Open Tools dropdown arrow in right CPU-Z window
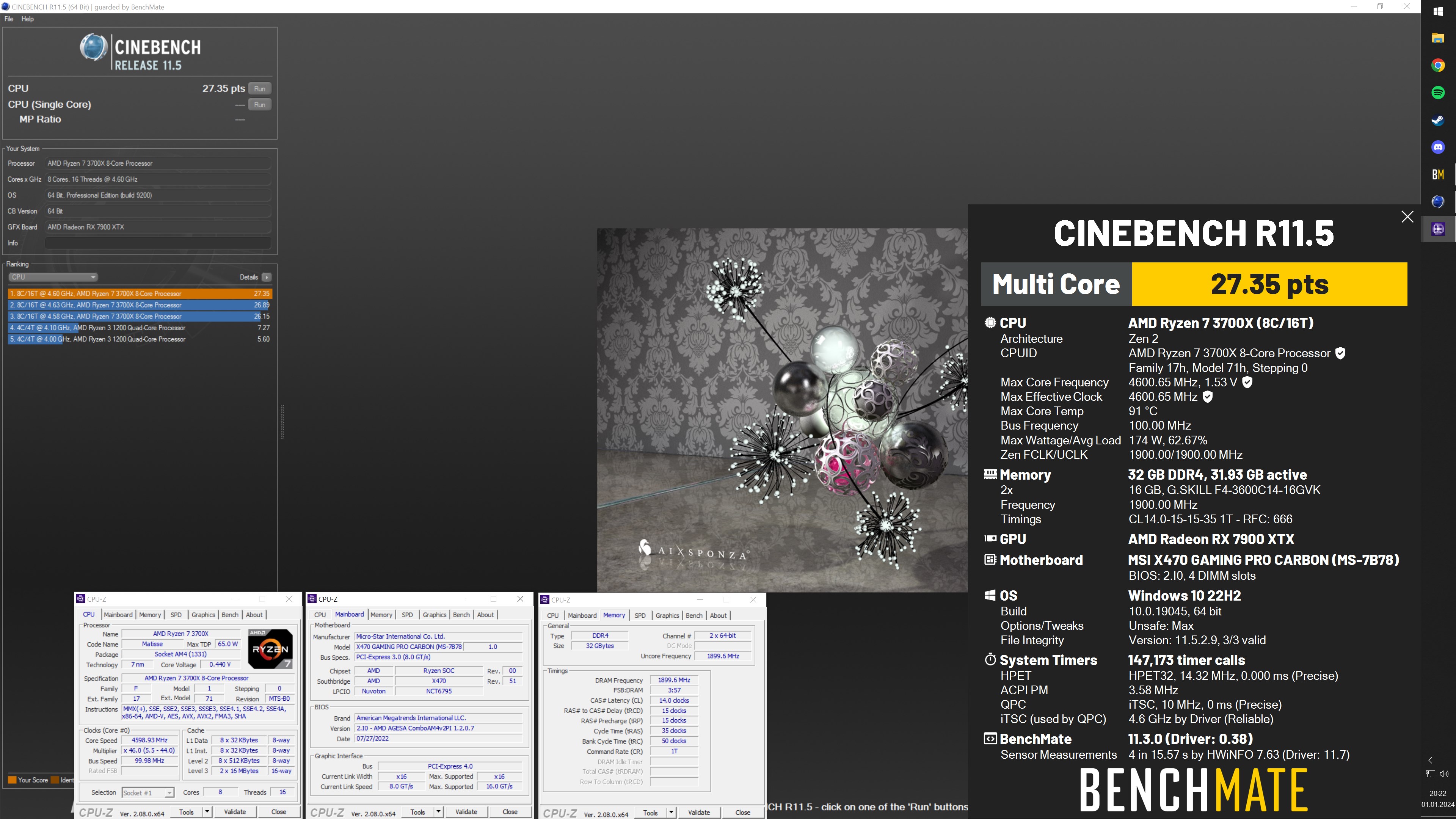This screenshot has height=819, width=1456. [x=672, y=812]
